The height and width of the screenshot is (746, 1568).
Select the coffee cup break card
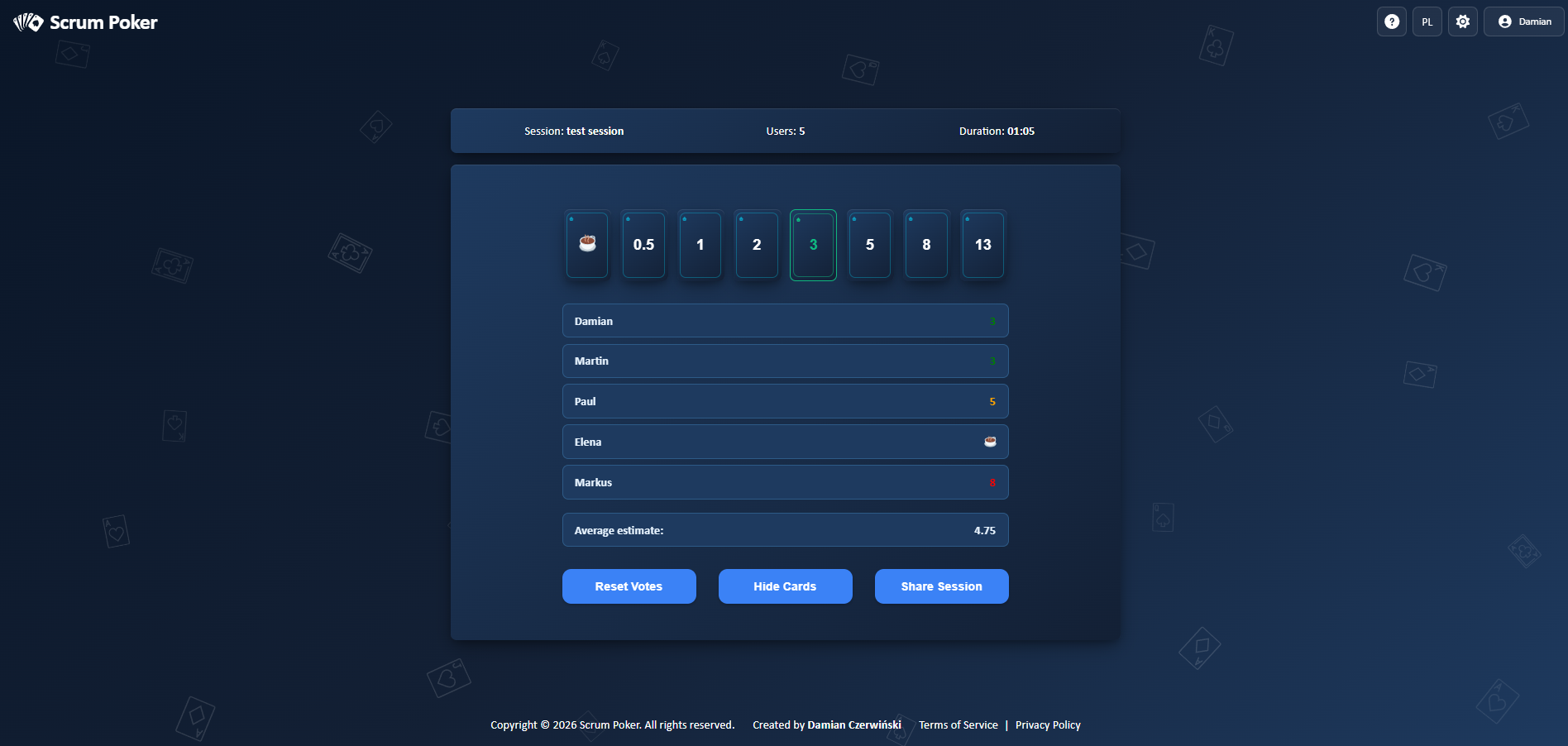pos(587,245)
